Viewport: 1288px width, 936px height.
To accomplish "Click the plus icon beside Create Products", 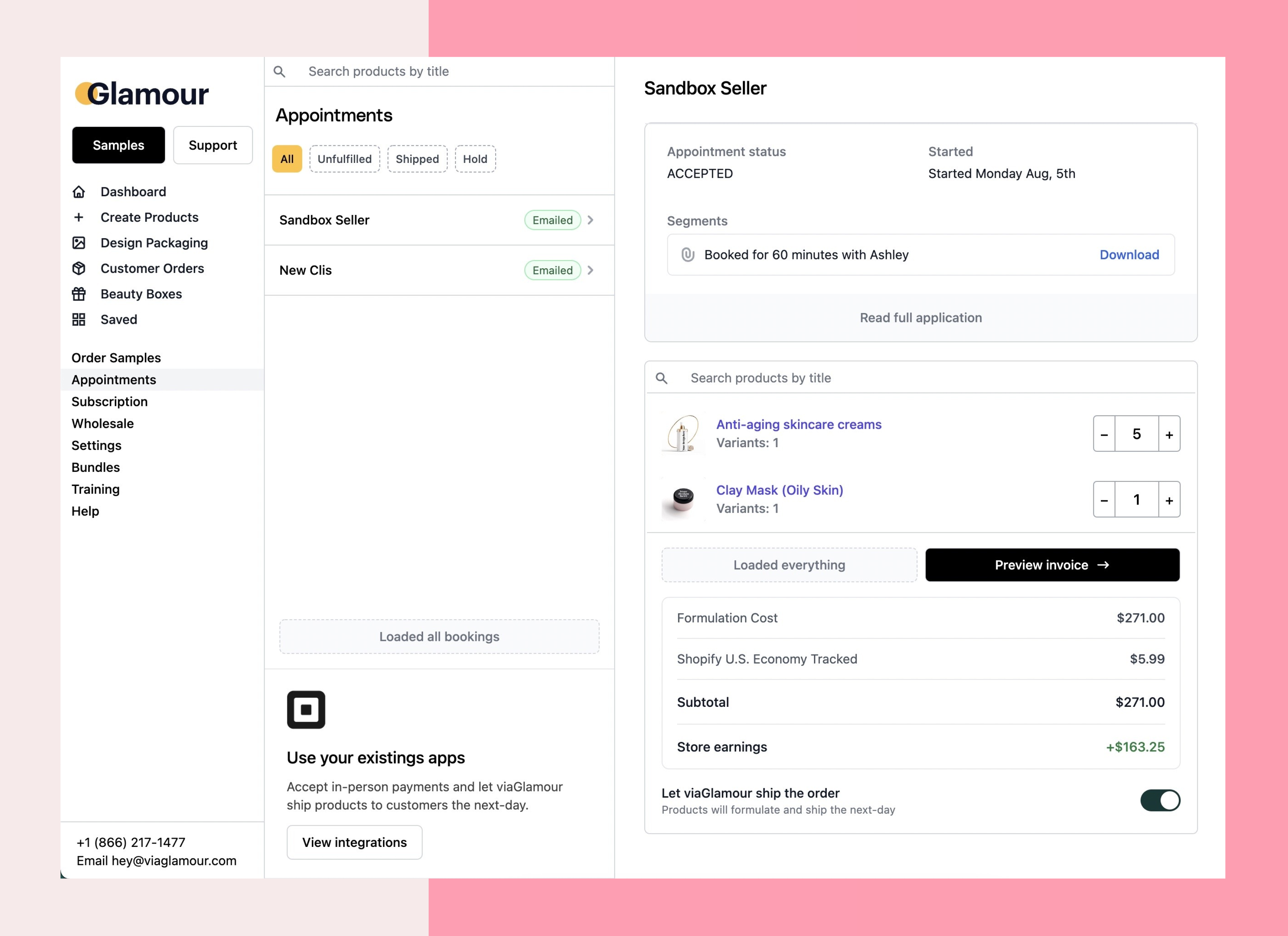I will click(x=79, y=218).
